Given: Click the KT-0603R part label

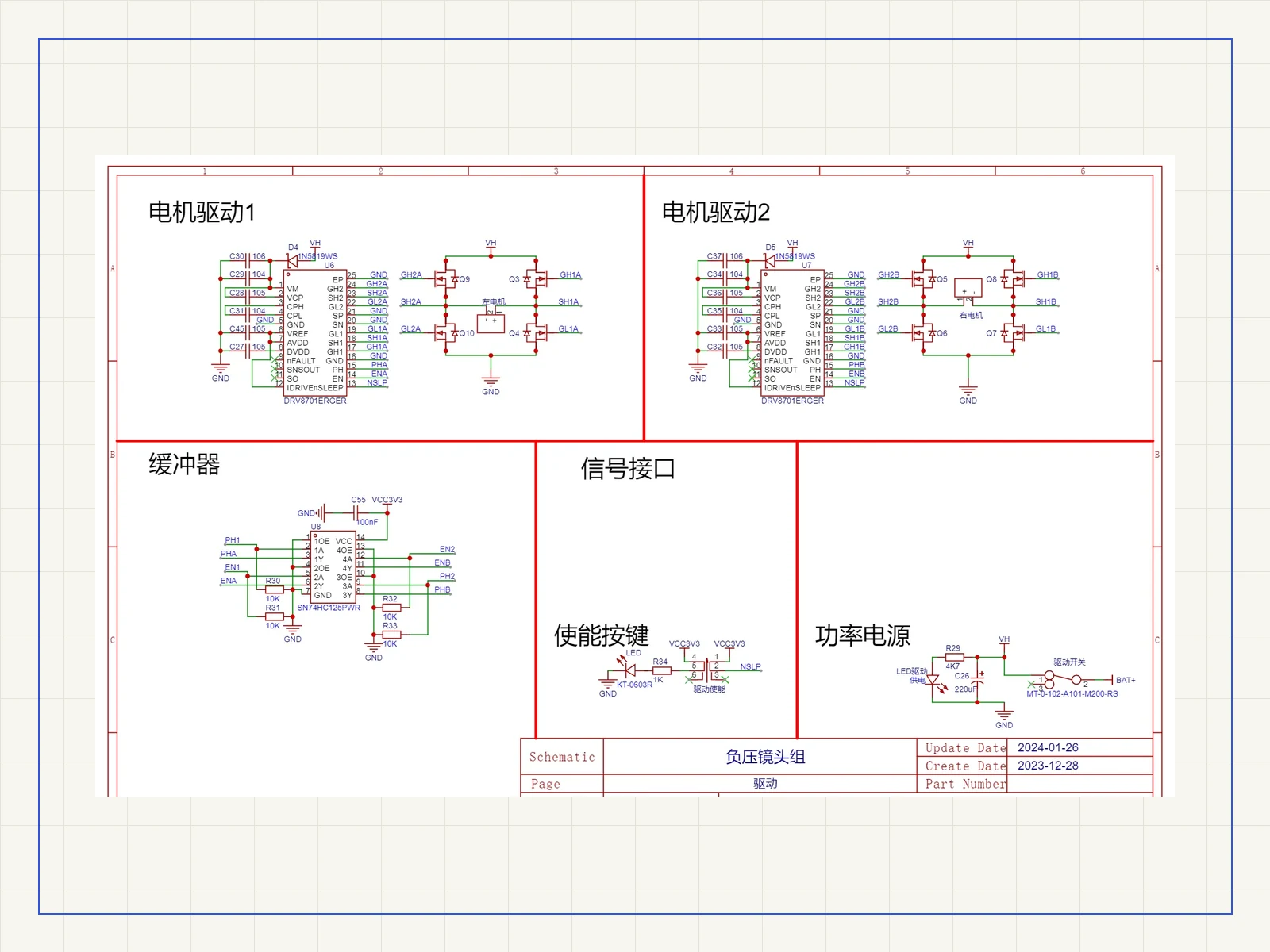Looking at the screenshot, I should coord(634,685).
